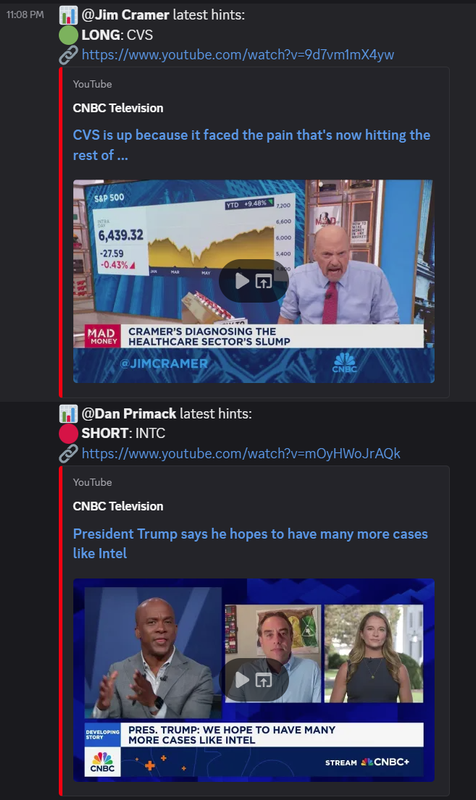Click the @Dan Primack mention

tap(129, 414)
